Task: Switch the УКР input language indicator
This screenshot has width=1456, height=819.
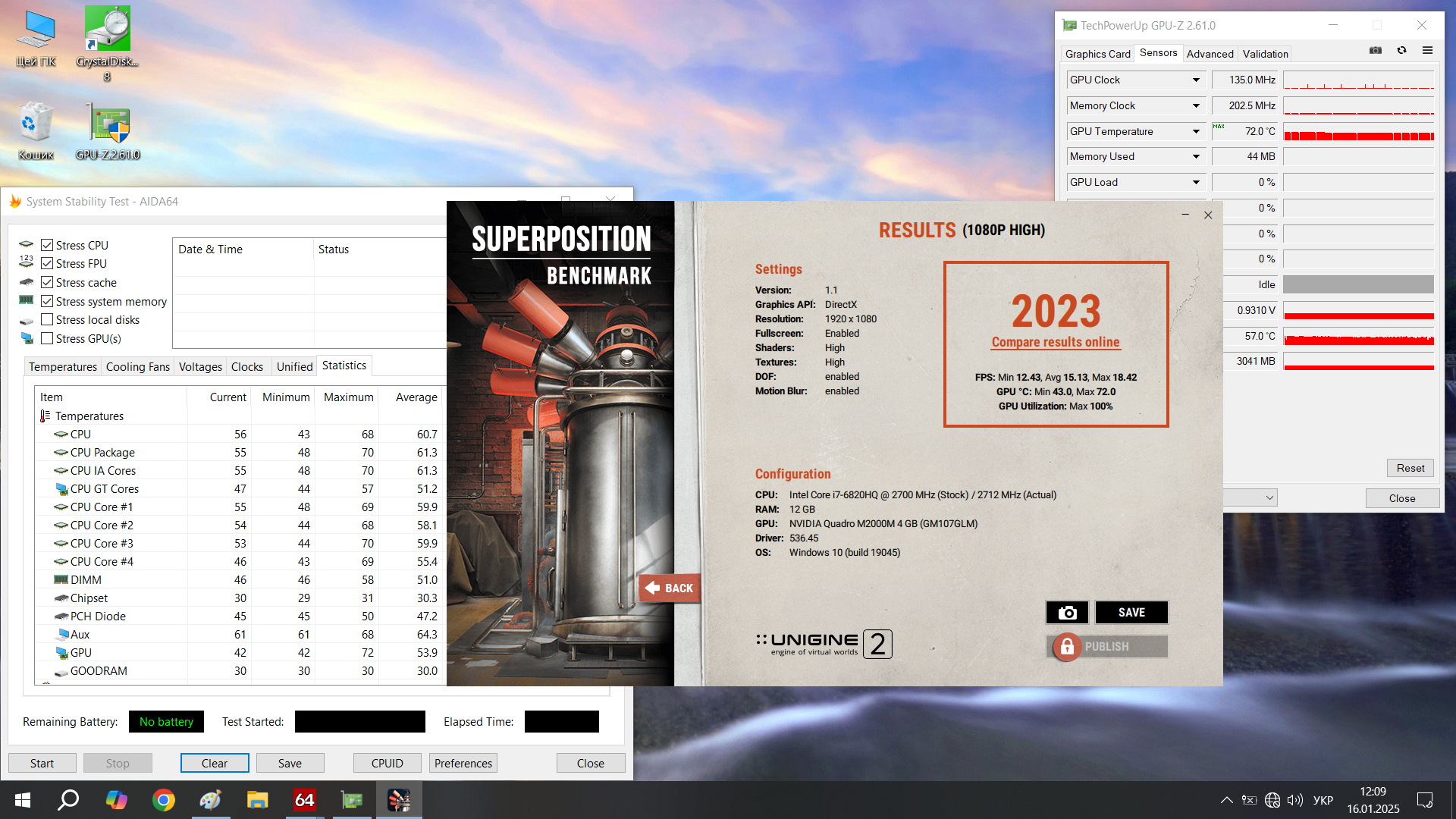Action: (x=1323, y=800)
